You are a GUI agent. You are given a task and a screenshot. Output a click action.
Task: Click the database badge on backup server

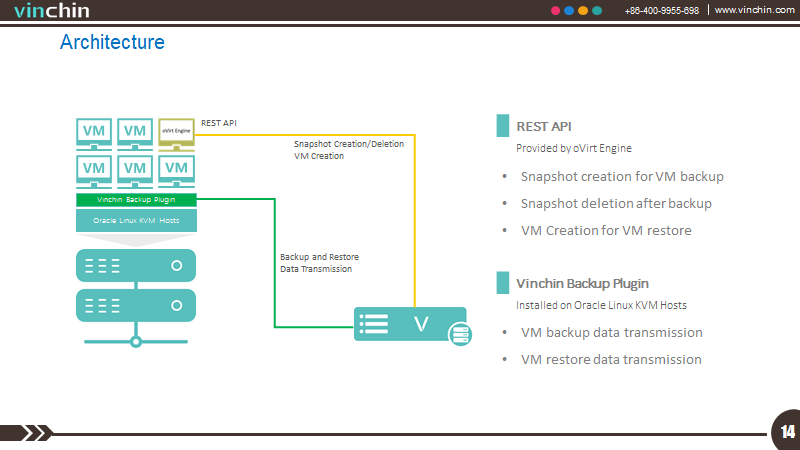460,335
